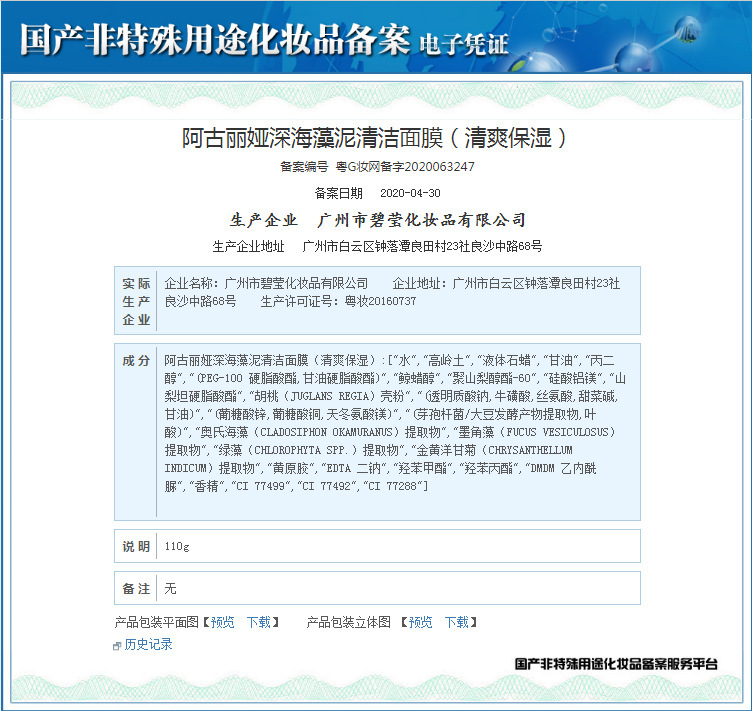The image size is (752, 711).
Task: Click the 备案编号 label
Action: coord(304,167)
